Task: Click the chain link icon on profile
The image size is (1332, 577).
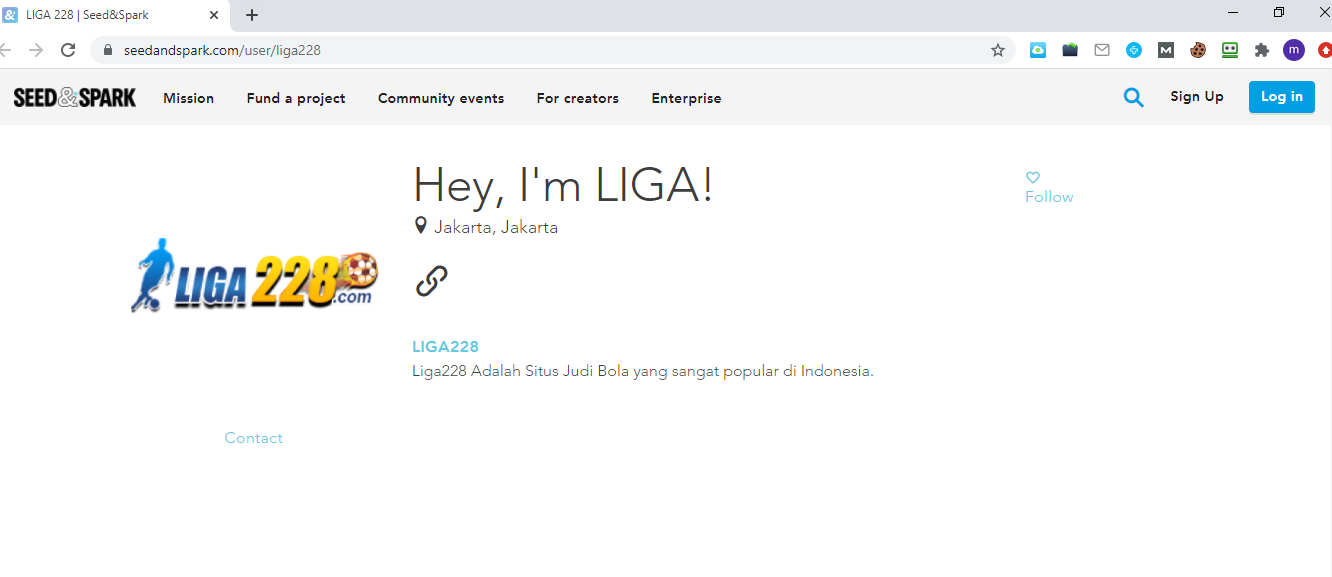Action: 431,281
